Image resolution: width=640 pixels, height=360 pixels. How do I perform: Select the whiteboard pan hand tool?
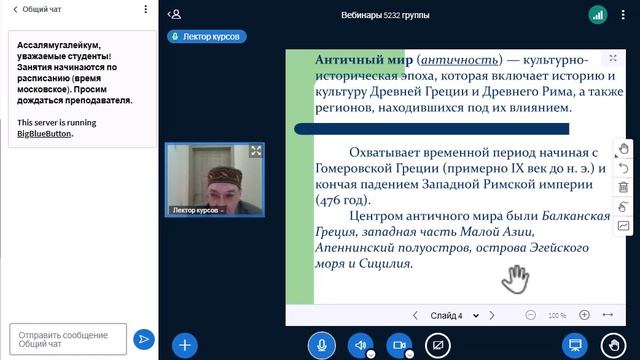pos(623,149)
